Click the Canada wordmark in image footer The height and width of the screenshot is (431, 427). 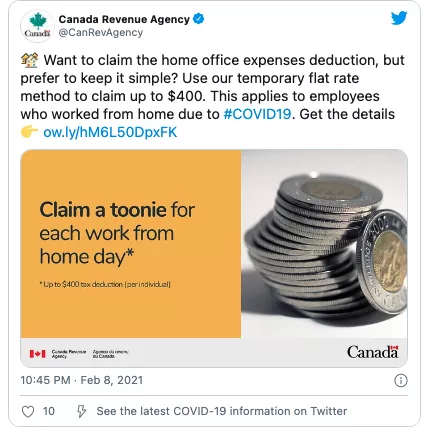coord(373,352)
